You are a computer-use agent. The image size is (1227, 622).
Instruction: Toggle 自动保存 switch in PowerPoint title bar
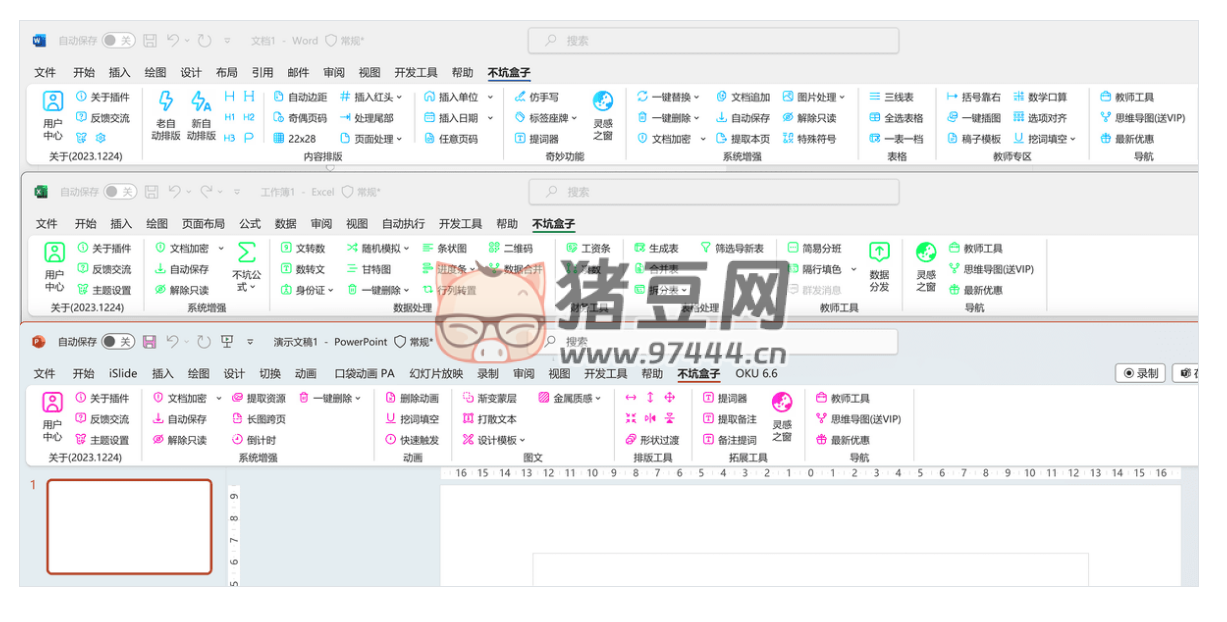[x=119, y=341]
